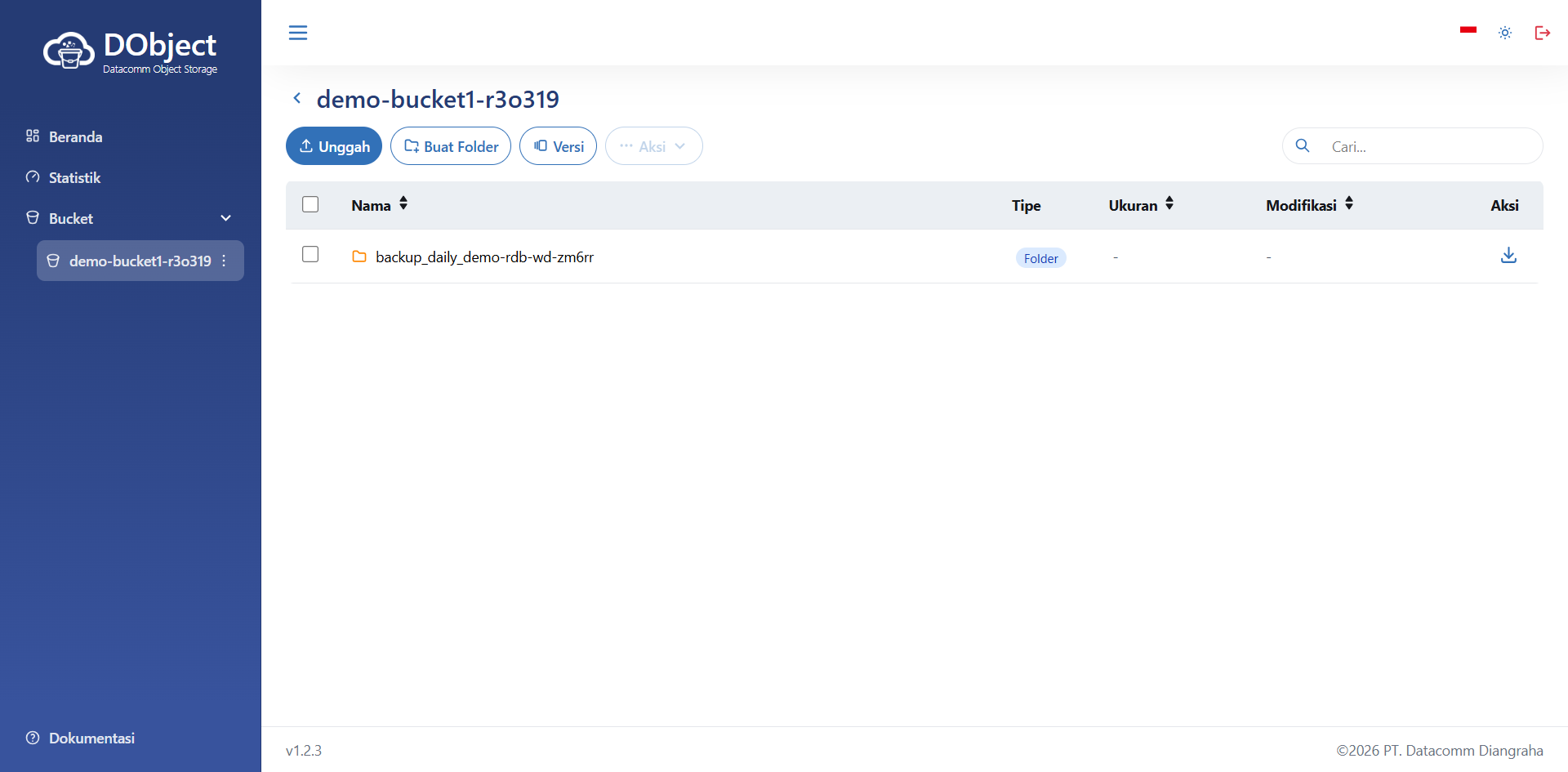Sort the list by Nama column
The height and width of the screenshot is (772, 1568).
click(x=403, y=204)
